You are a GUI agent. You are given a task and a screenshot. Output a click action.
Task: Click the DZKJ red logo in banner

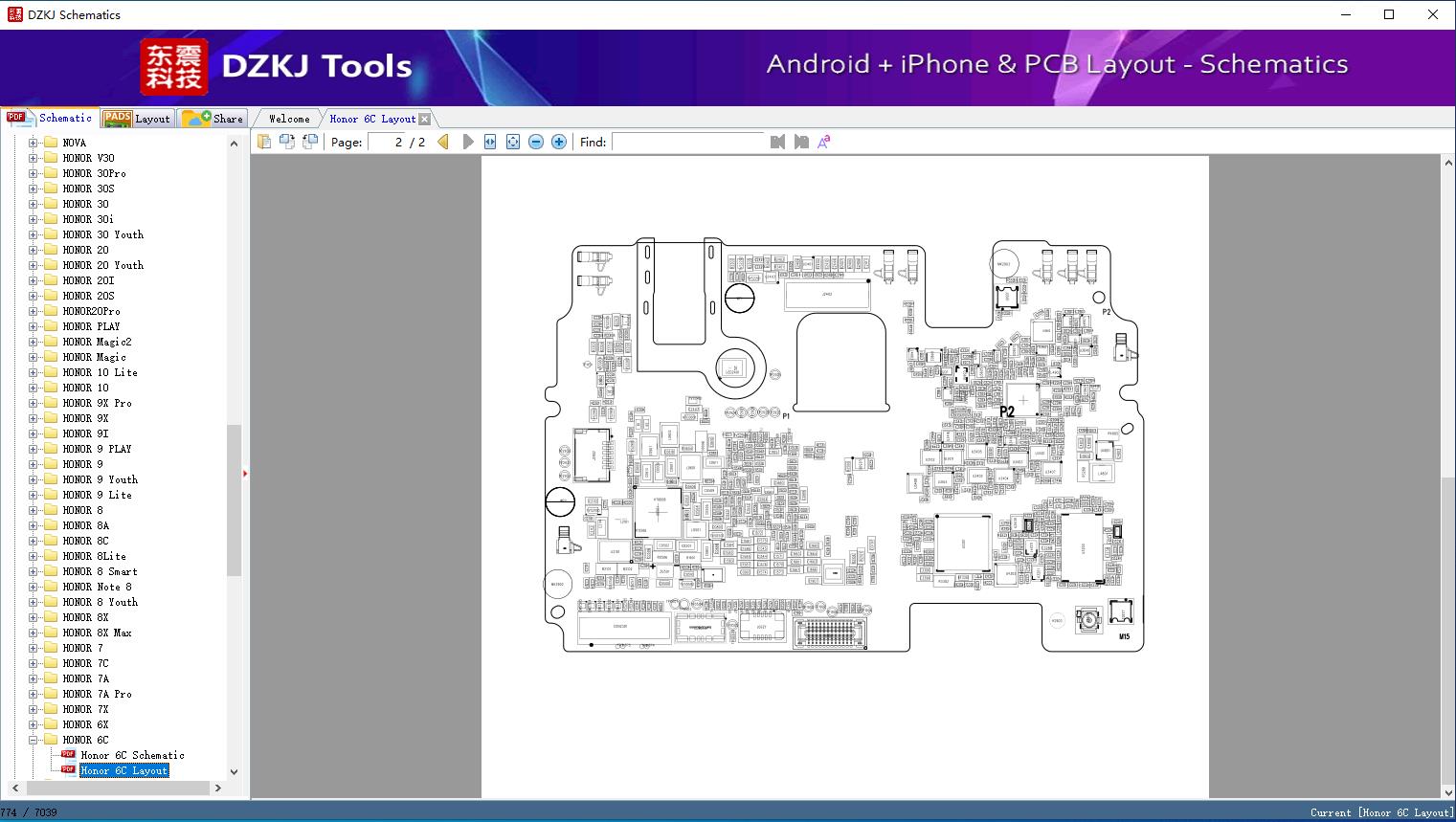pos(173,66)
